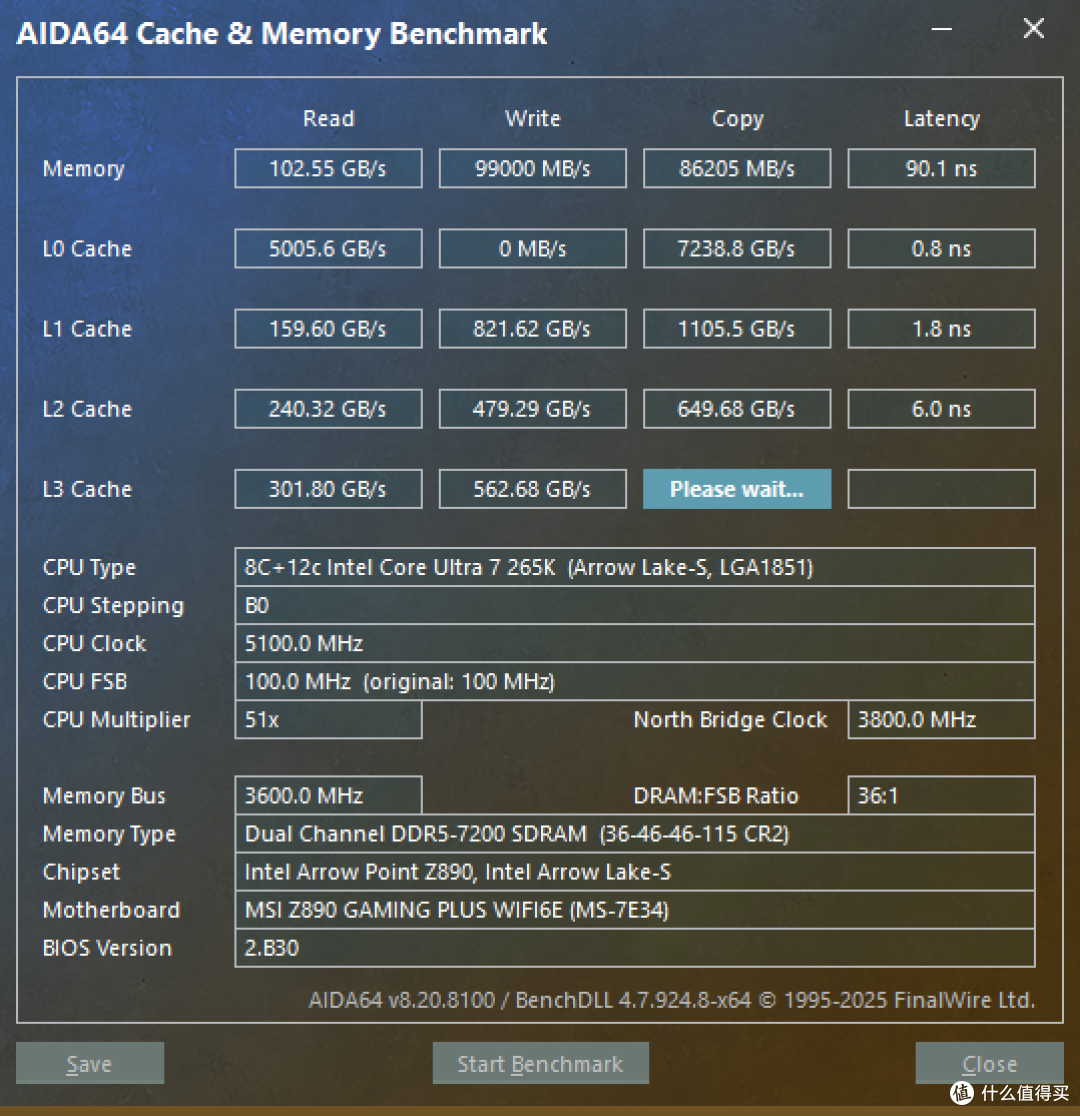The image size is (1080, 1116).
Task: Click the L1 Cache row label
Action: pyautogui.click(x=87, y=329)
